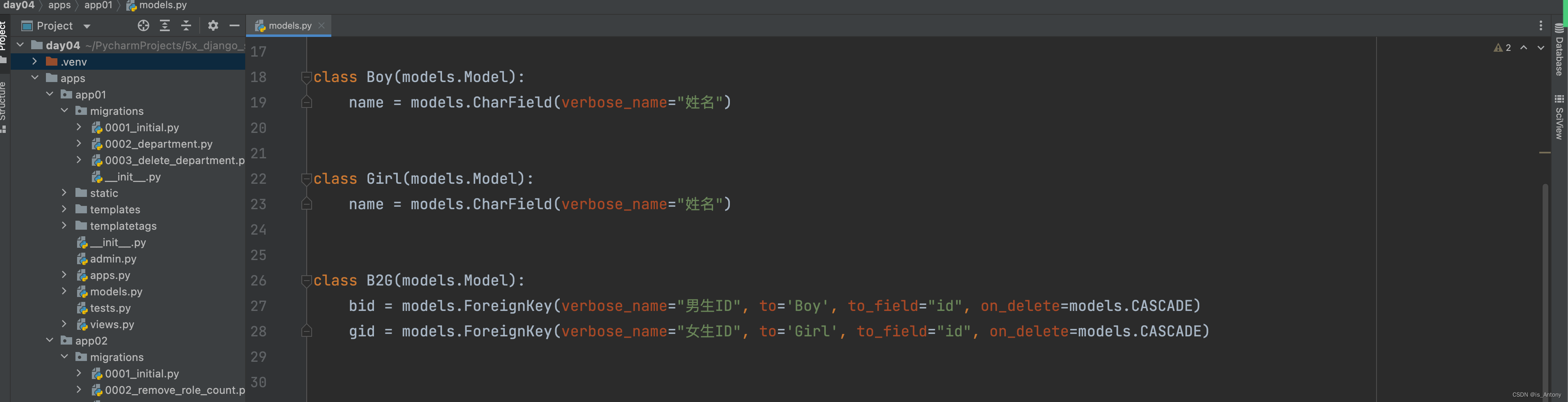Open the Project view dropdown
This screenshot has height=402, width=1568.
(87, 26)
